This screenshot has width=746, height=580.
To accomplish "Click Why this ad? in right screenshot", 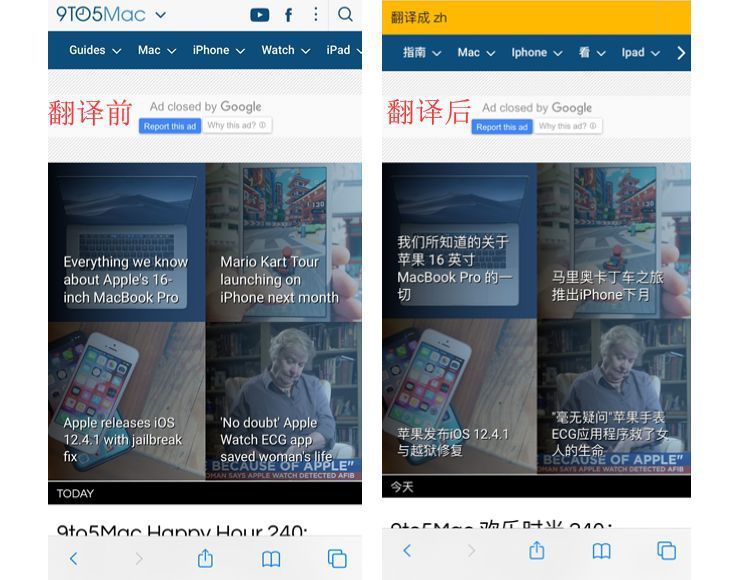I will click(x=568, y=126).
